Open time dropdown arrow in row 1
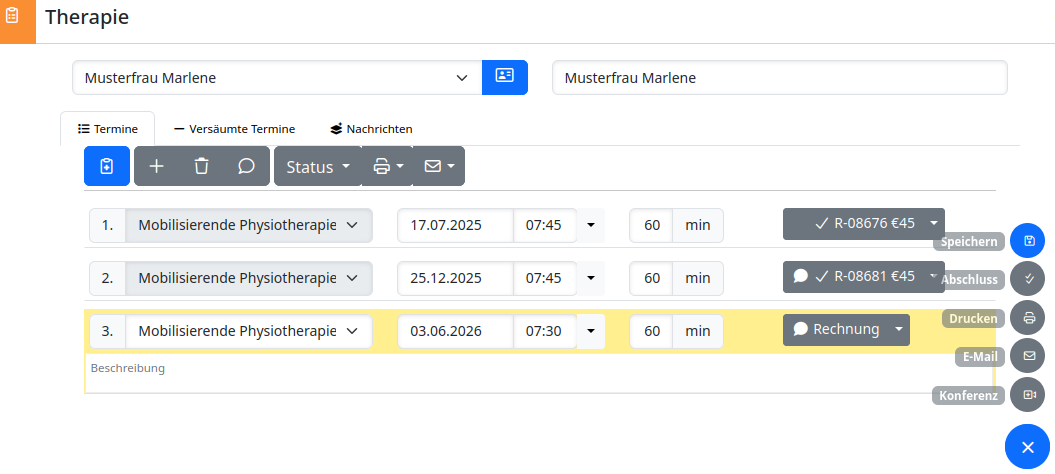The width and height of the screenshot is (1055, 474). [x=591, y=225]
